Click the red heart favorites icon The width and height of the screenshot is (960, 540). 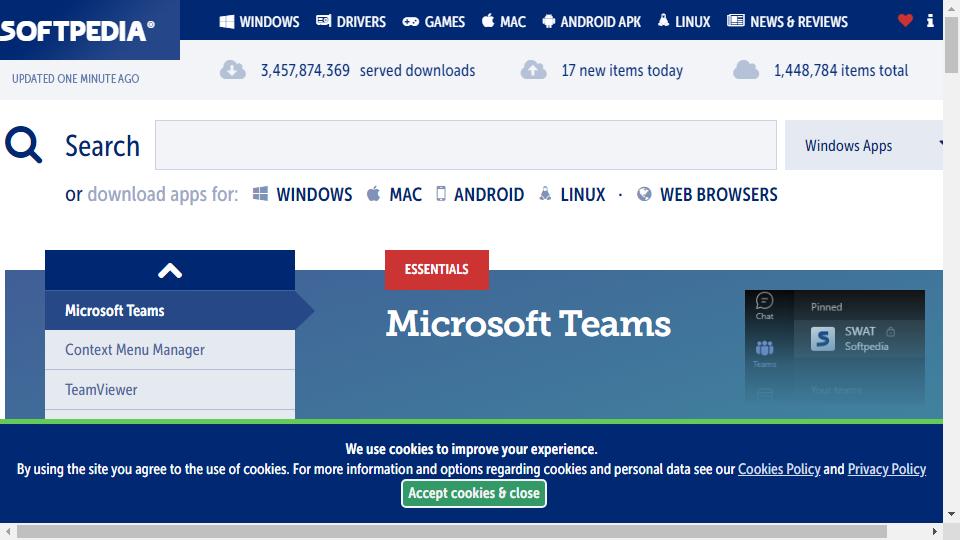[905, 20]
